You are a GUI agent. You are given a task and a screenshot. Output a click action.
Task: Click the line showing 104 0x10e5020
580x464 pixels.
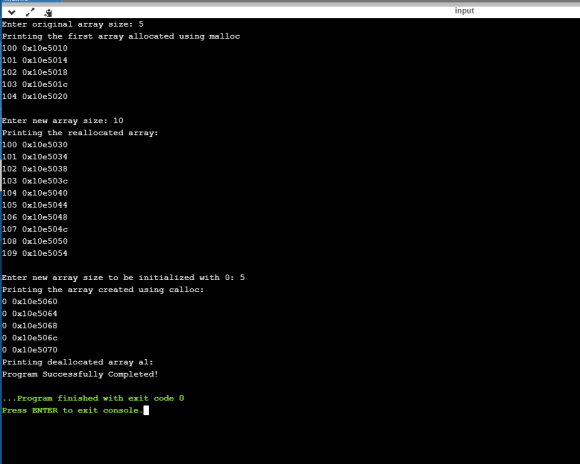(35, 97)
